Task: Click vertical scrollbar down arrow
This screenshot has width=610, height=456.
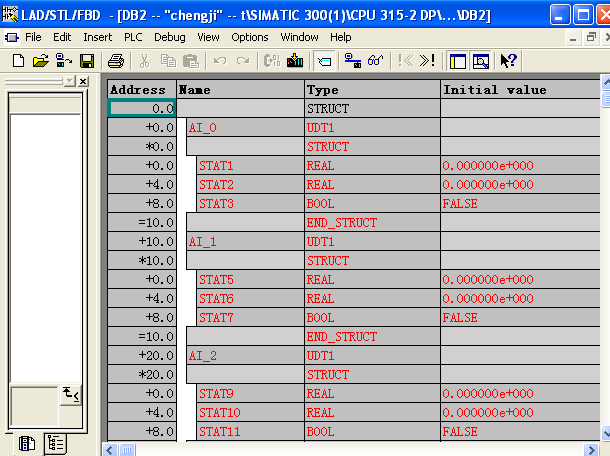Action: [606, 432]
